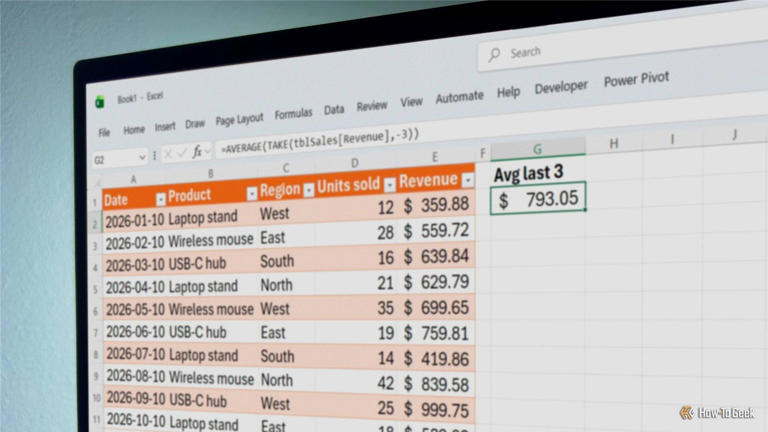Select the Laptop stand cell for 2026-07-10
The height and width of the screenshot is (432, 768).
coord(212,355)
